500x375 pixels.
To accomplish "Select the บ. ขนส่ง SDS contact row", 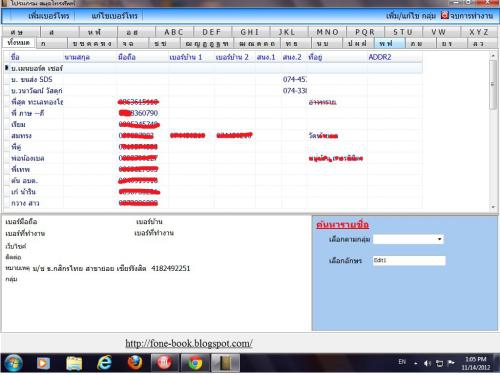I will pyautogui.click(x=213, y=79).
